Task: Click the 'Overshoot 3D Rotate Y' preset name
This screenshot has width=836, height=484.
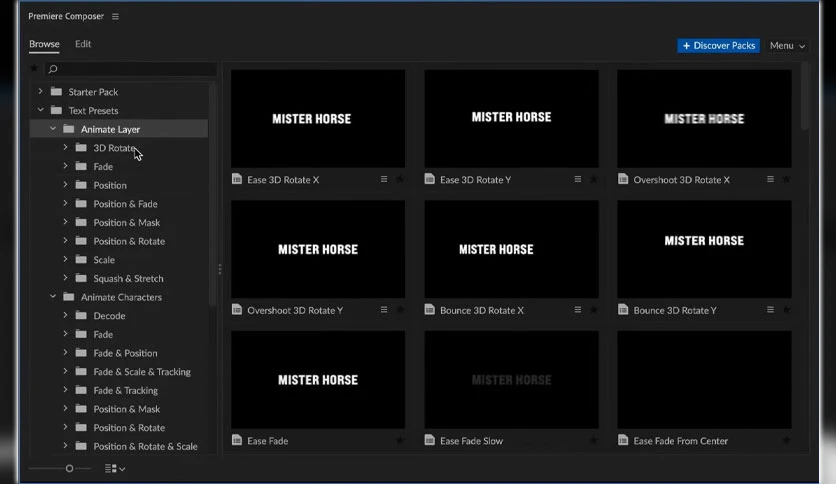Action: (x=295, y=310)
